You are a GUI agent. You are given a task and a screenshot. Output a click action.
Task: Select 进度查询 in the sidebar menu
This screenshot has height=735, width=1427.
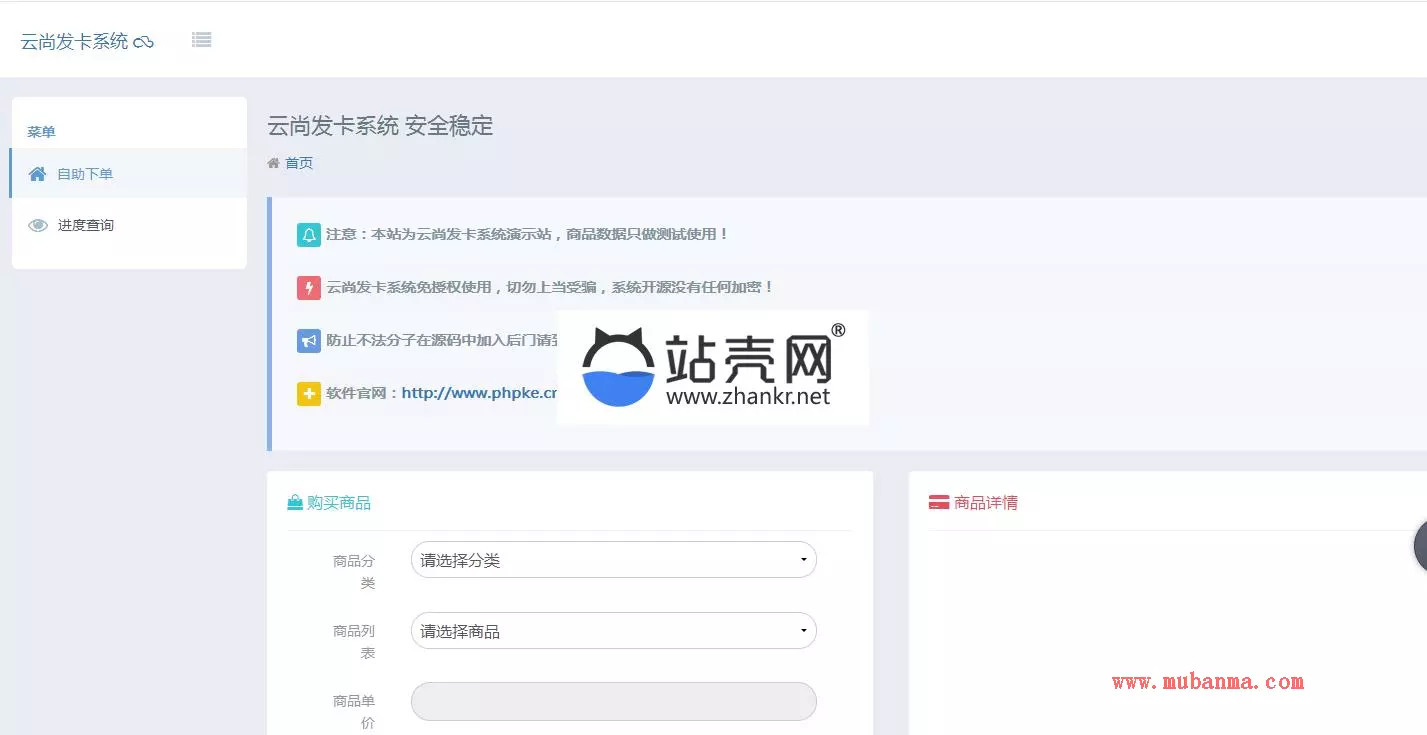pos(86,225)
